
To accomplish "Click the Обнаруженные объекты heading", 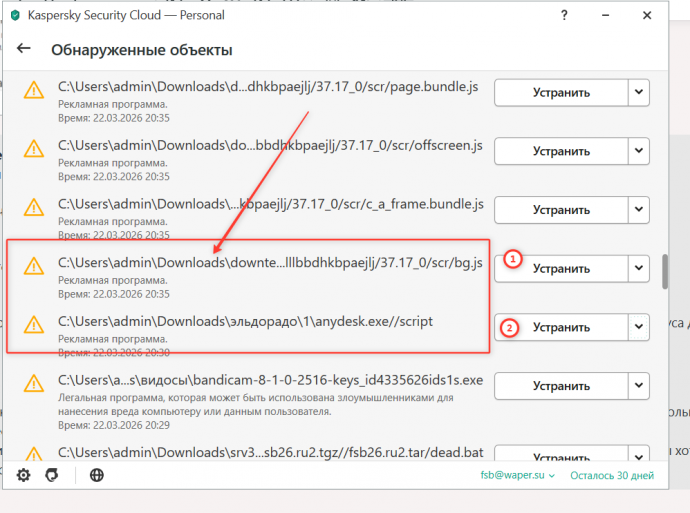I will (x=142, y=50).
